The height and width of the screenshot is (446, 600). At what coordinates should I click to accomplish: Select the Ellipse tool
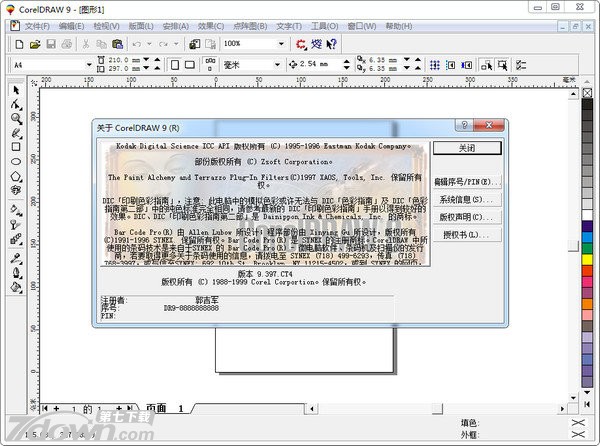pos(16,161)
